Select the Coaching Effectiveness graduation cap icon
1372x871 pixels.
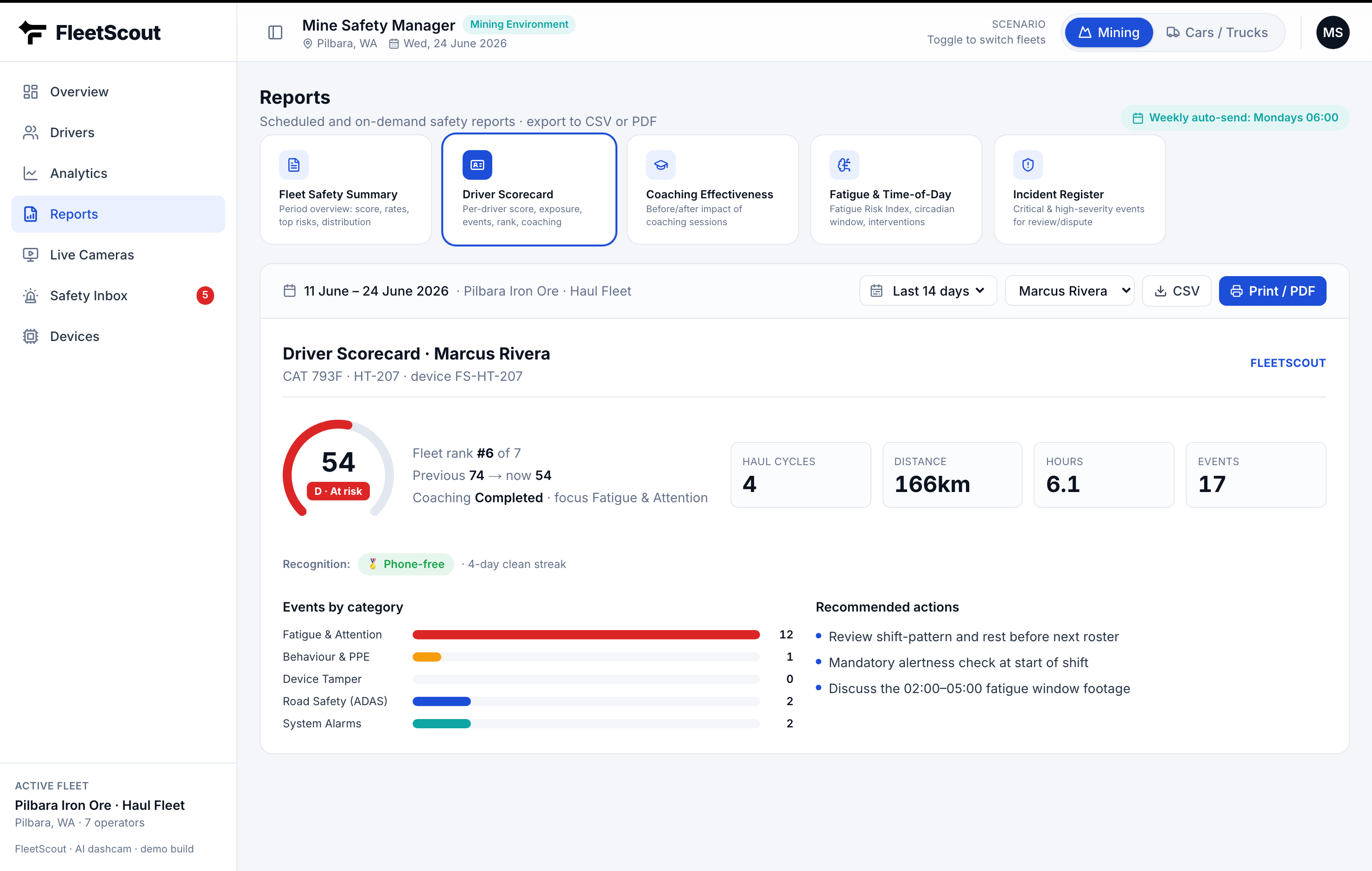pos(661,164)
